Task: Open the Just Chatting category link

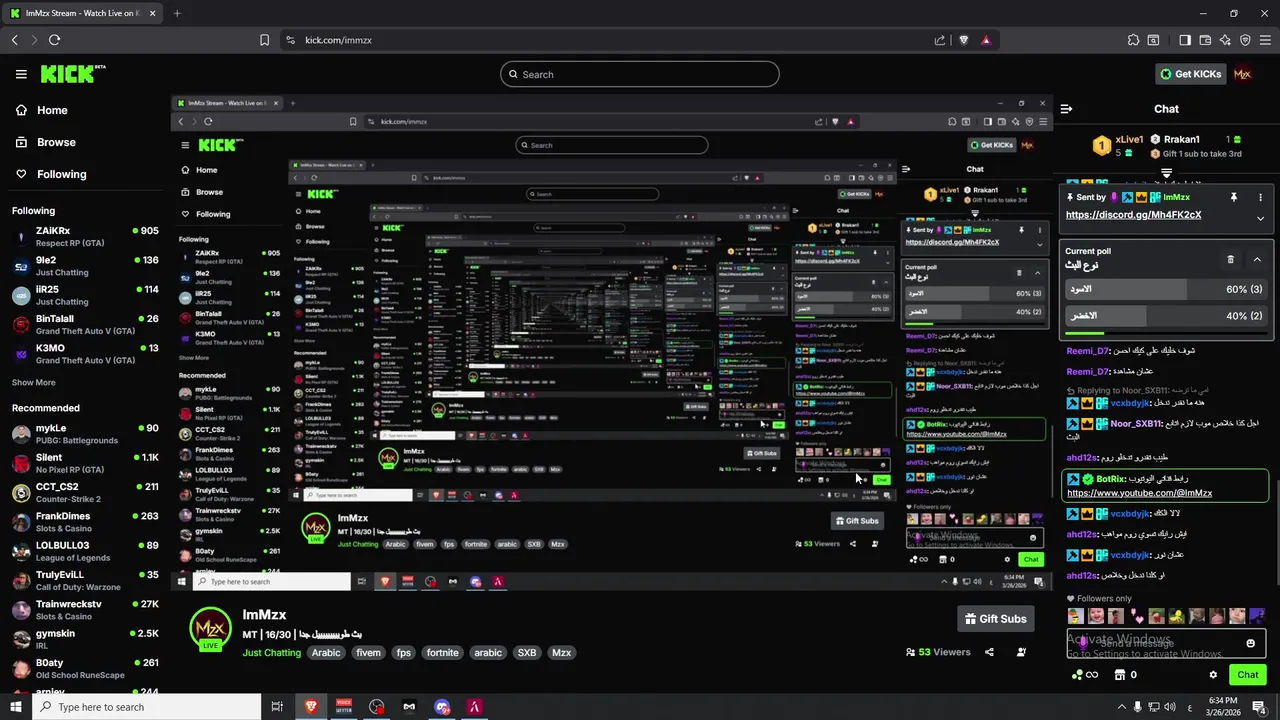Action: 272,653
